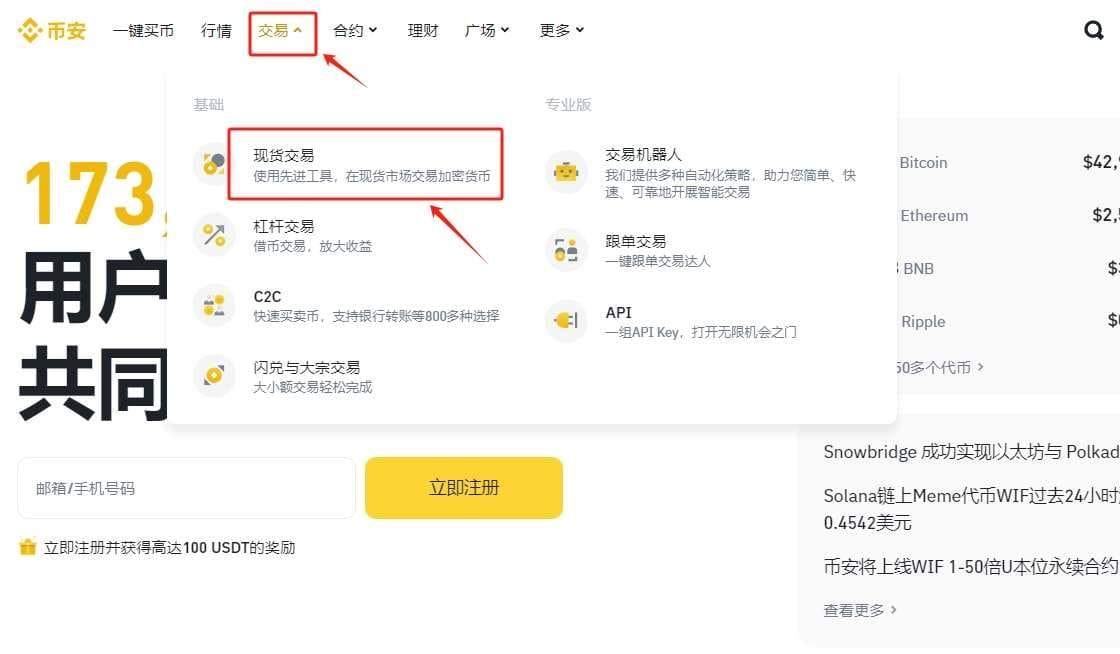This screenshot has height=654, width=1120.
Task: Open the 一键买币 menu item
Action: (x=143, y=30)
